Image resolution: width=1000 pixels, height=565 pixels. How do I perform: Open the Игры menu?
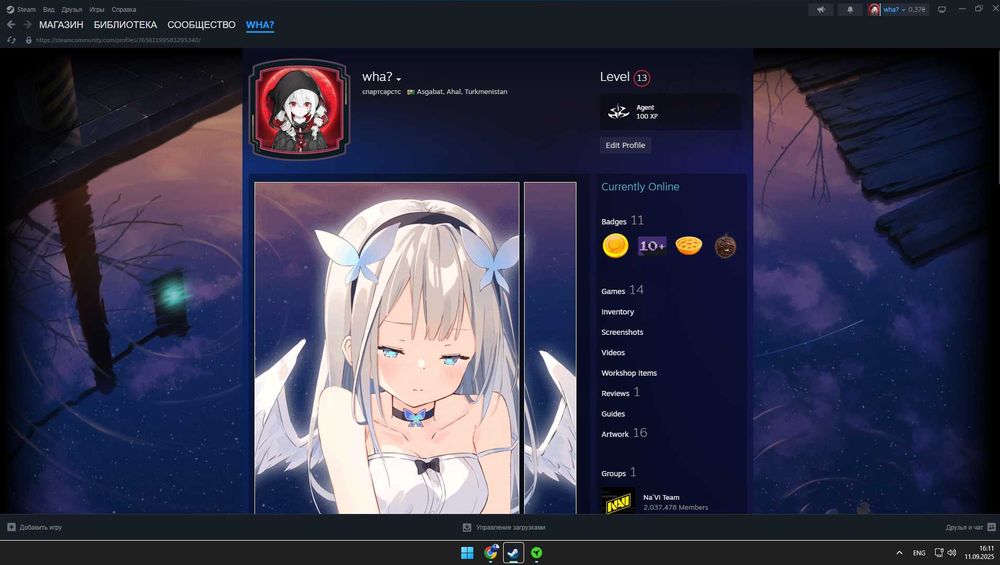[96, 10]
